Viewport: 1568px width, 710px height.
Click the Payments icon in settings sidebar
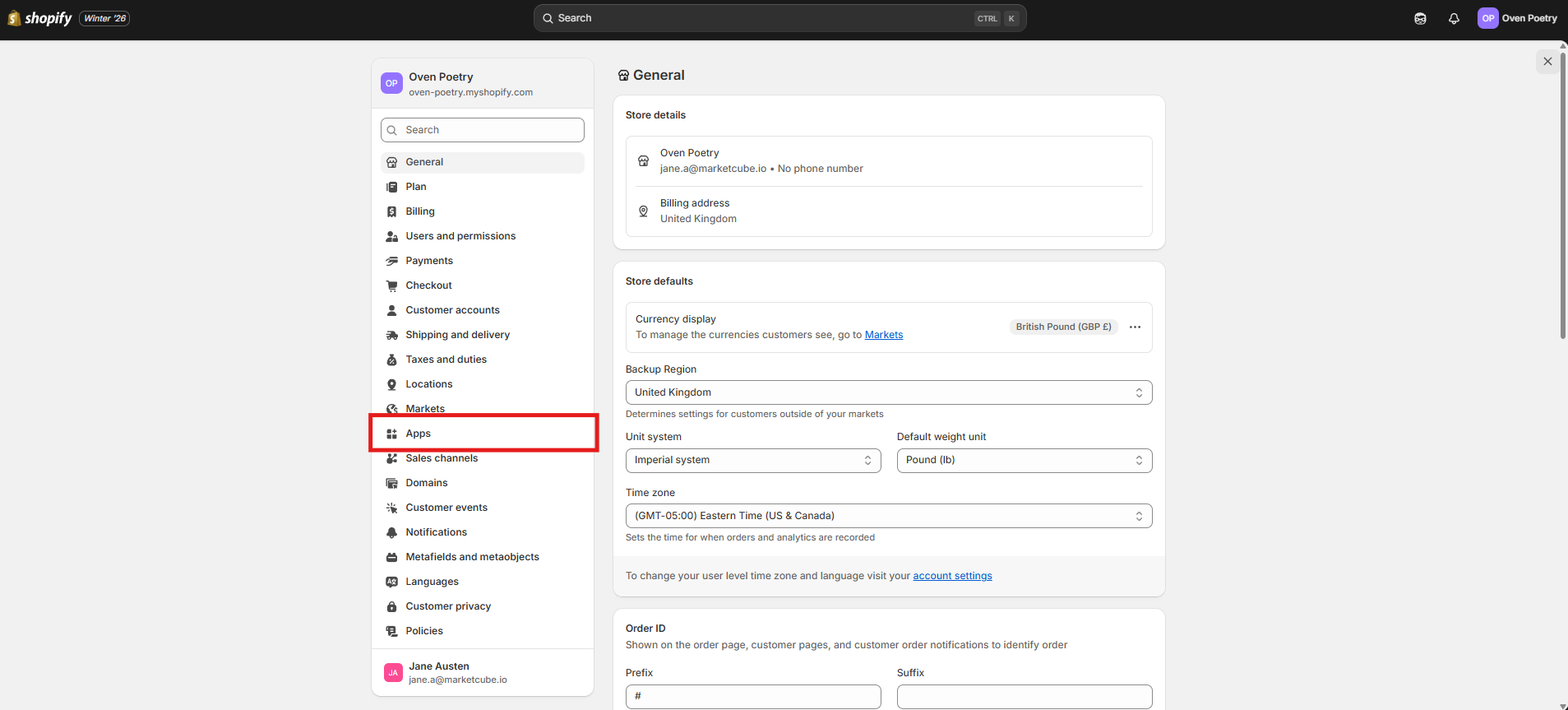pos(392,261)
